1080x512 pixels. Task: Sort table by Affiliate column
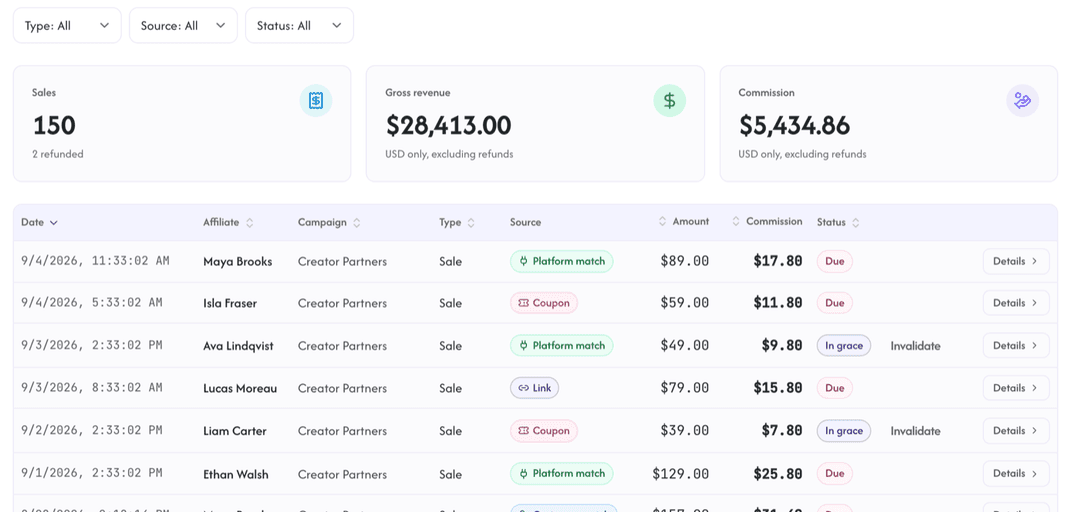(x=228, y=222)
